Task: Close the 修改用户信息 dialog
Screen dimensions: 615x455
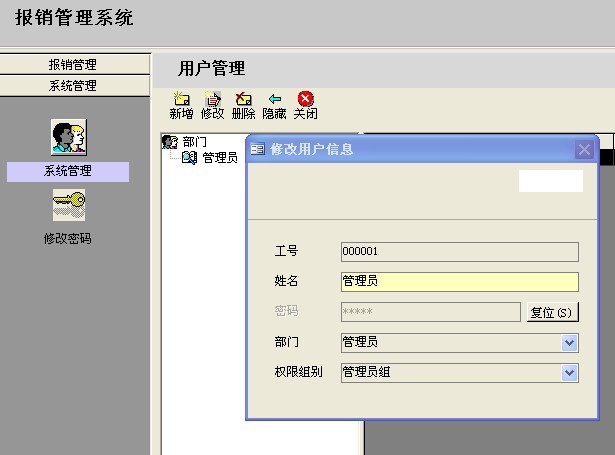Action: (584, 149)
